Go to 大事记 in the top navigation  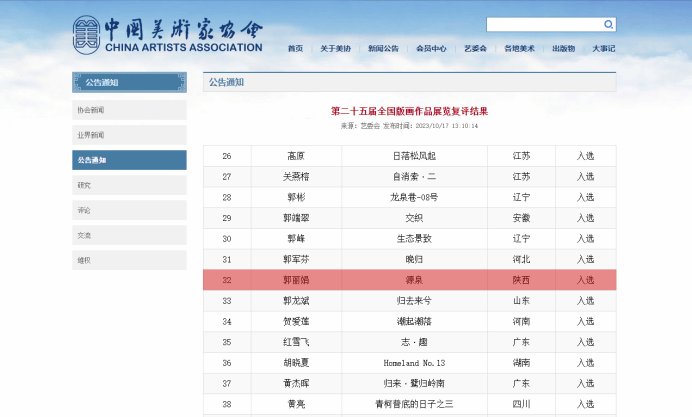(603, 48)
